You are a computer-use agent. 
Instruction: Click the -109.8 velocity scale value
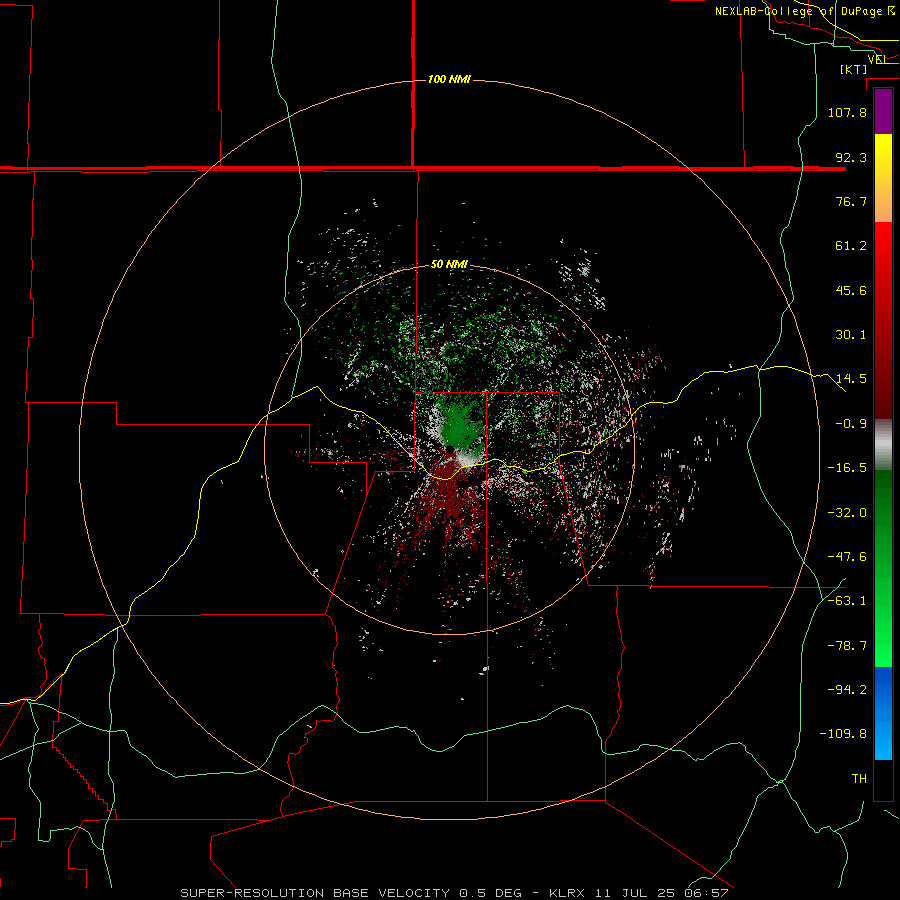click(843, 734)
